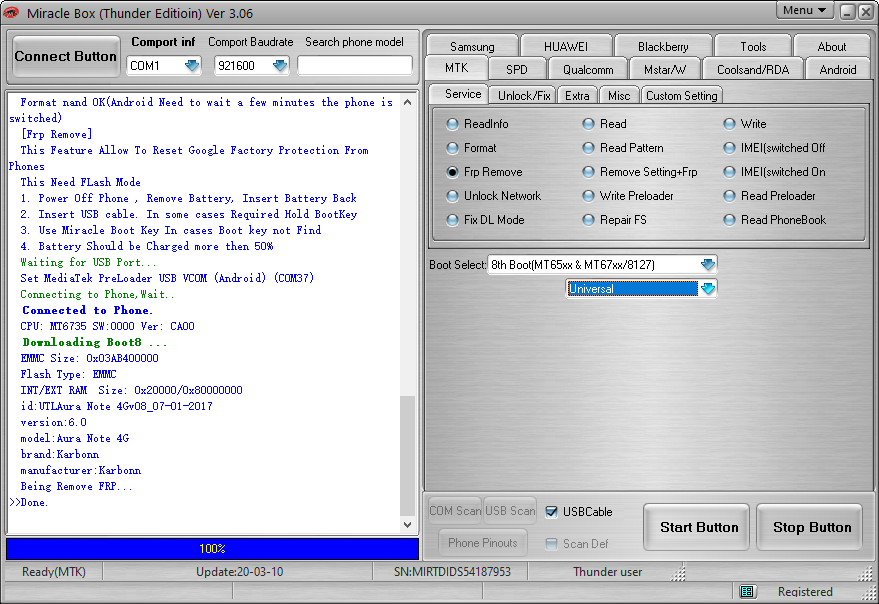Tick the Scan Def checkbox
This screenshot has height=604, width=879.
(552, 543)
